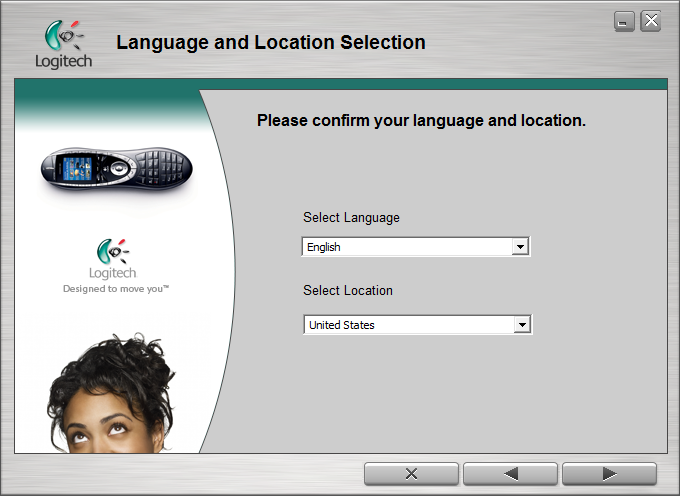Click 'Please confirm your language and location.' text
The width and height of the screenshot is (680, 496).
[421, 121]
